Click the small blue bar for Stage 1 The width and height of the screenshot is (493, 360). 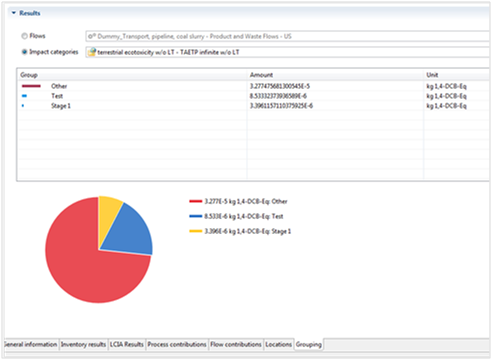pos(23,106)
